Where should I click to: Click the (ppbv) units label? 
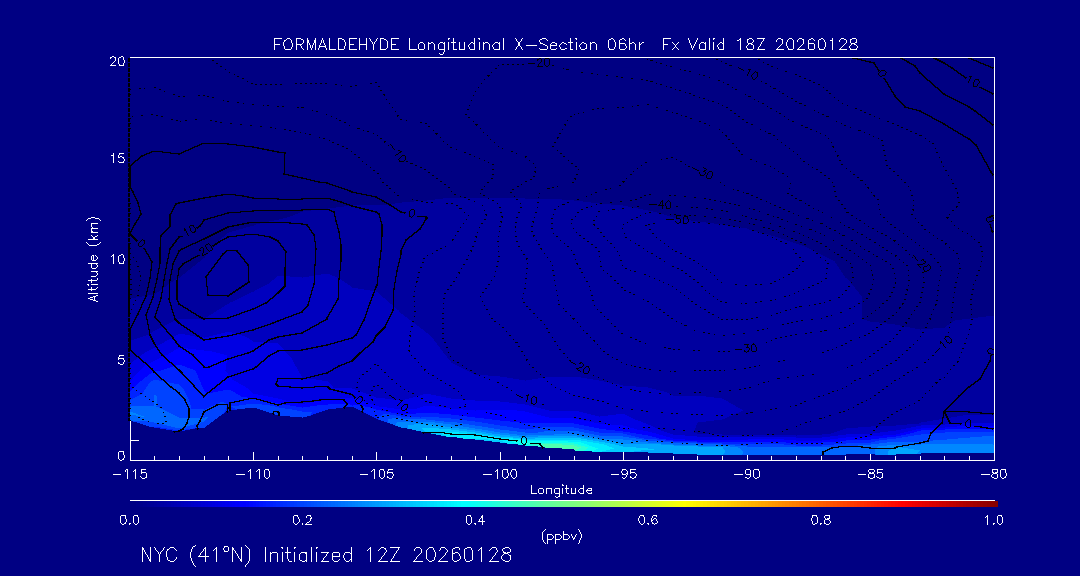point(561,536)
